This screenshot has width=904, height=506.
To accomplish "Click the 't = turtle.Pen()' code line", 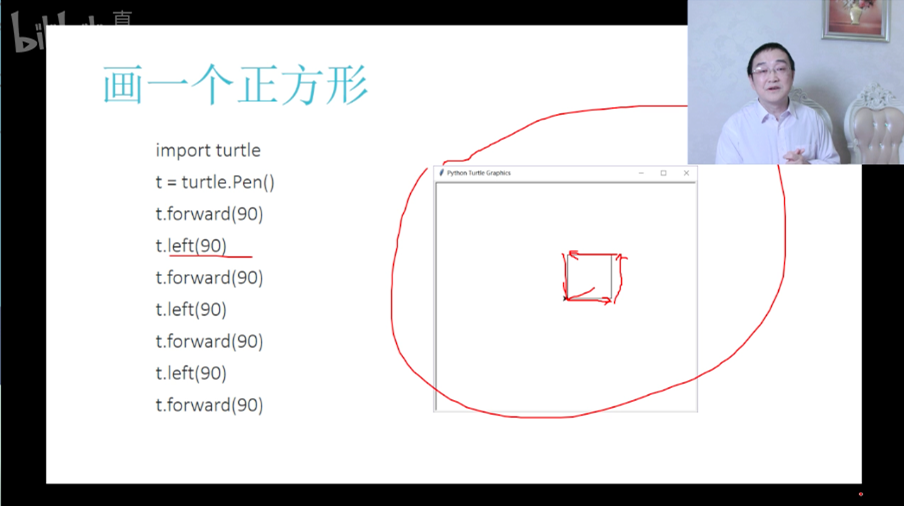I will (x=215, y=182).
